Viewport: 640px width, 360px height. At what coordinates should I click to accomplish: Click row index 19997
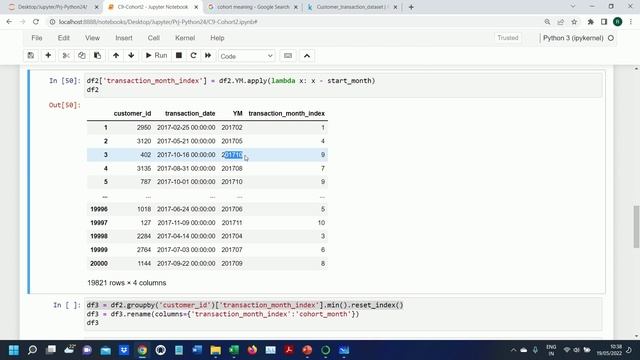(99, 223)
